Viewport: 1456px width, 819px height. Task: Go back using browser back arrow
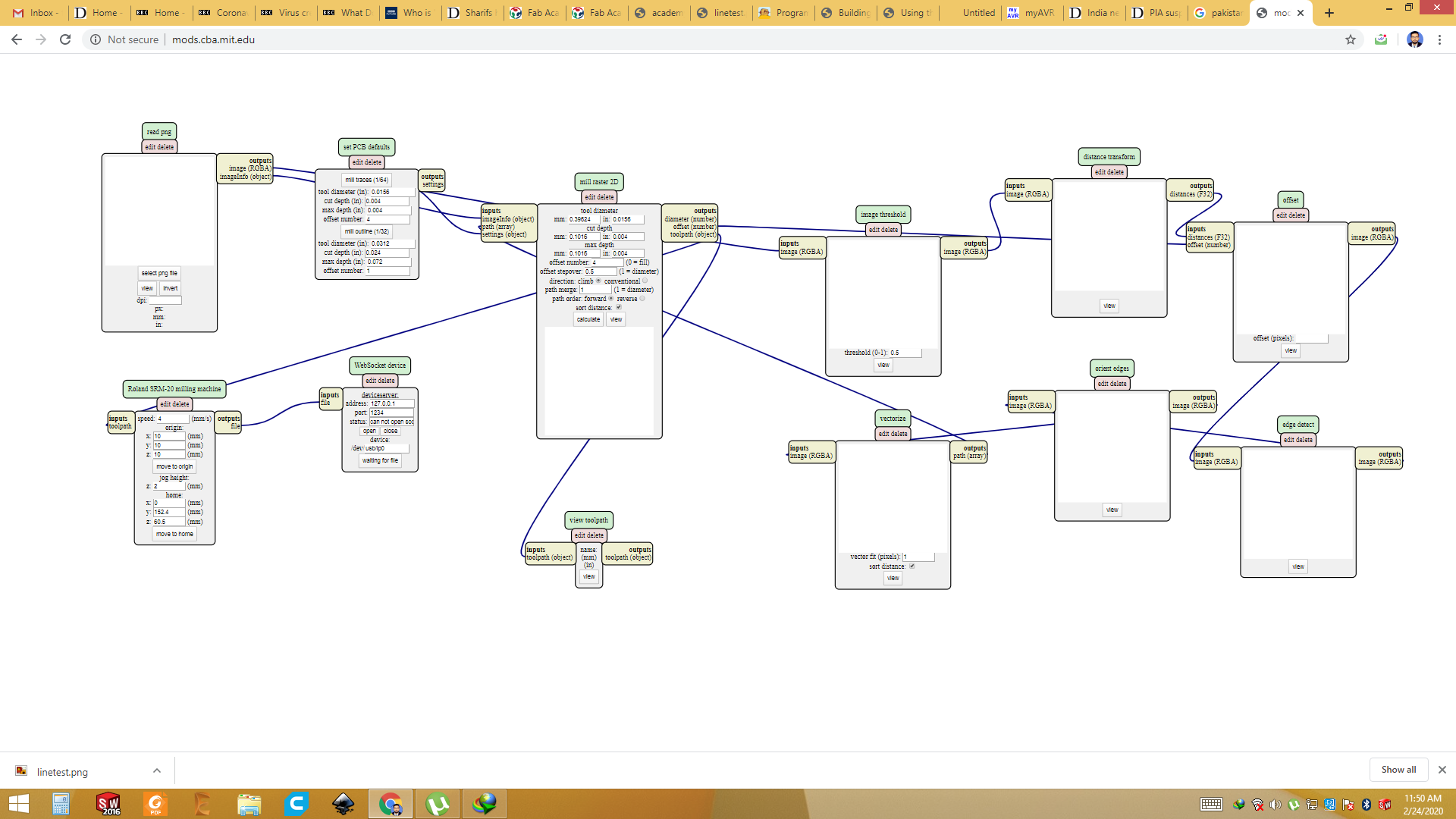[x=17, y=39]
